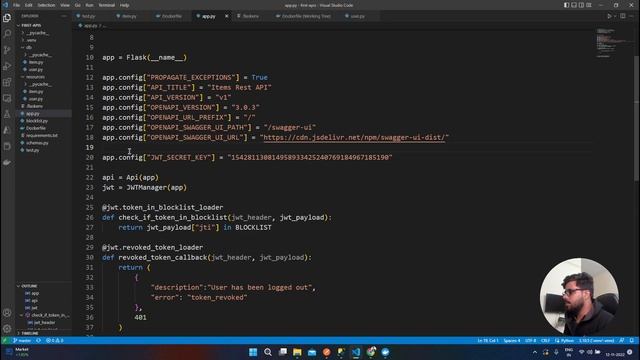Open the Help menu
This screenshot has width=640, height=360.
pos(124,5)
